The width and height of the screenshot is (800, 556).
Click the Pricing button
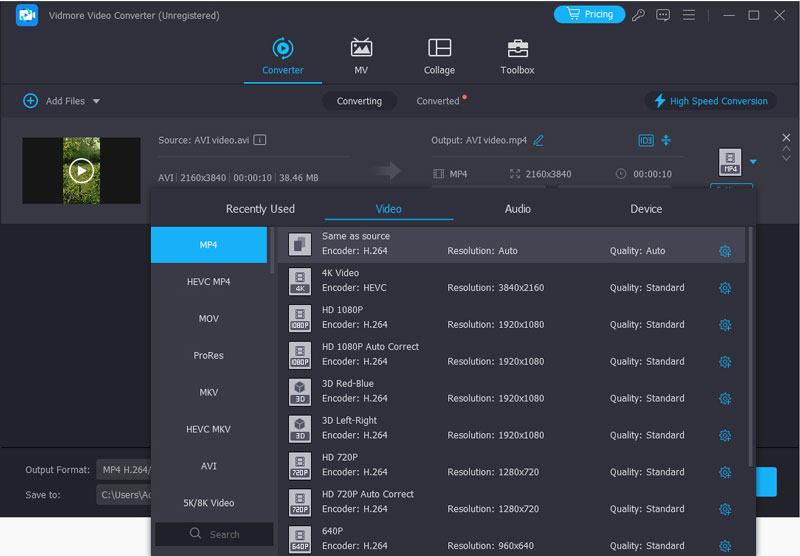(589, 15)
